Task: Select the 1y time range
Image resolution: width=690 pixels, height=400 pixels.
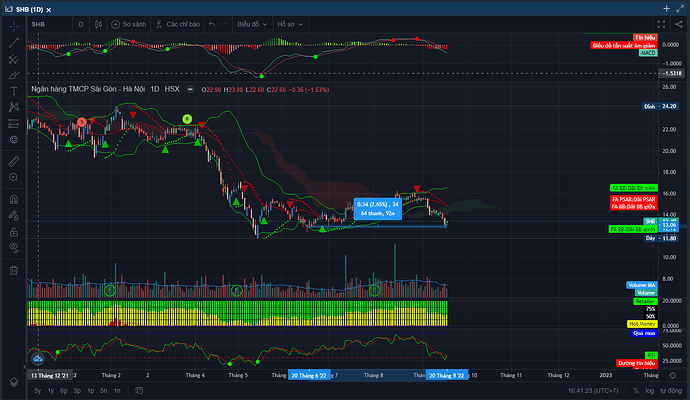Action: click(x=53, y=390)
